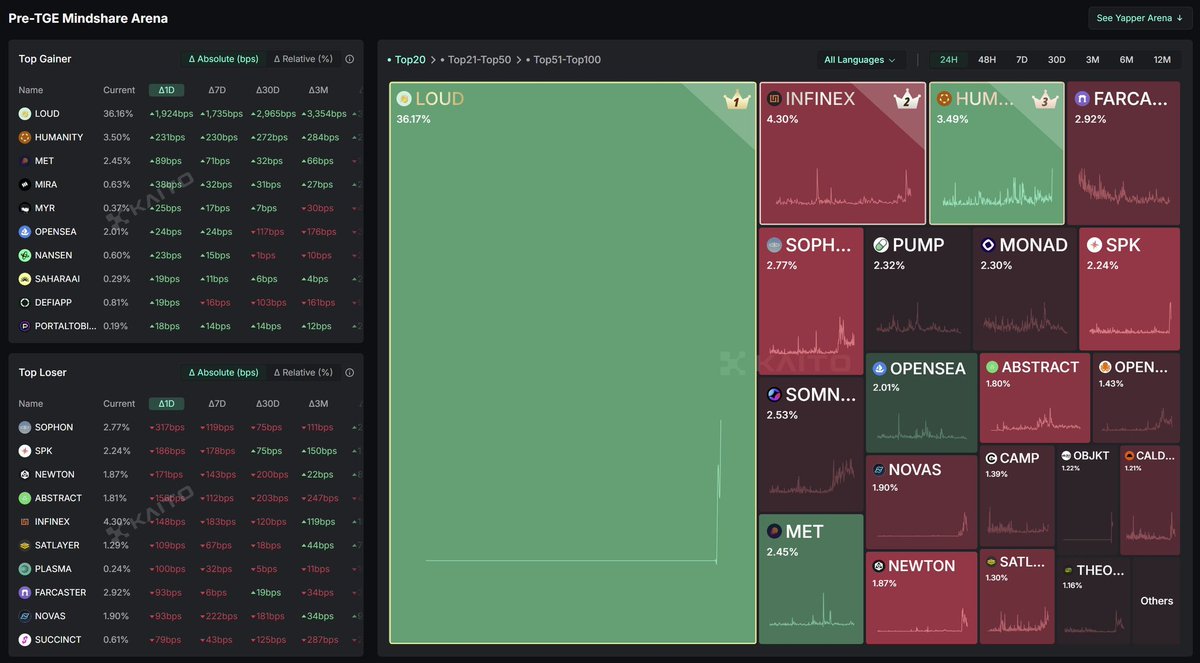This screenshot has height=663, width=1200.
Task: Click the NEWTON token icon in Top Loser
Action: pos(24,474)
